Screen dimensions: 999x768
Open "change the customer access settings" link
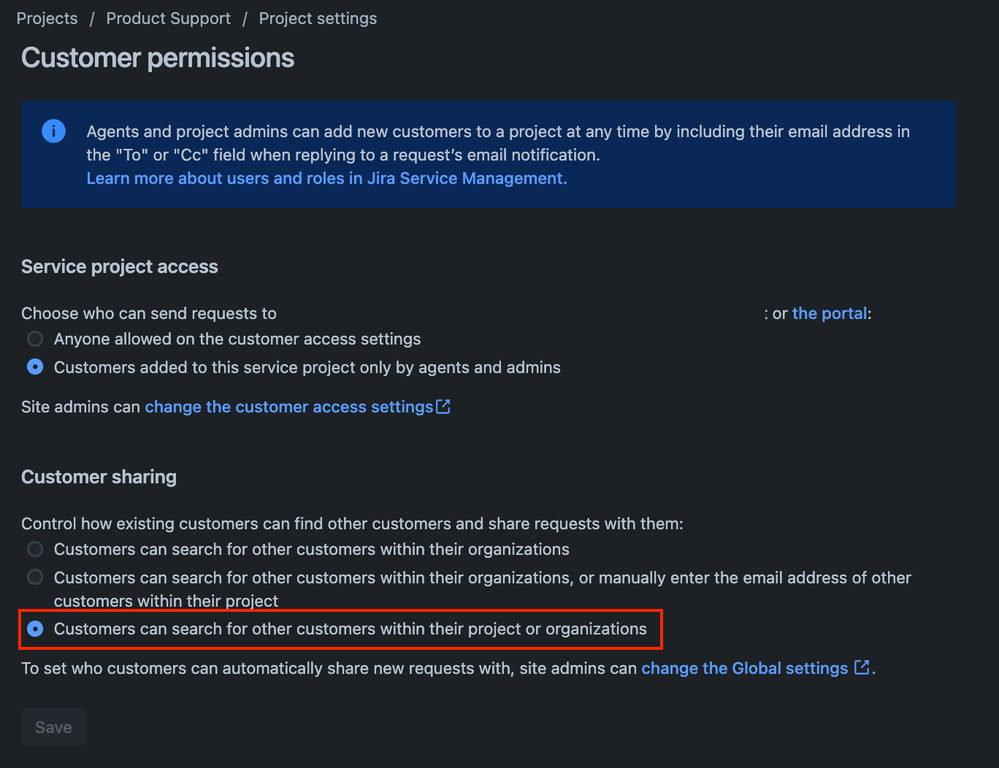click(289, 407)
